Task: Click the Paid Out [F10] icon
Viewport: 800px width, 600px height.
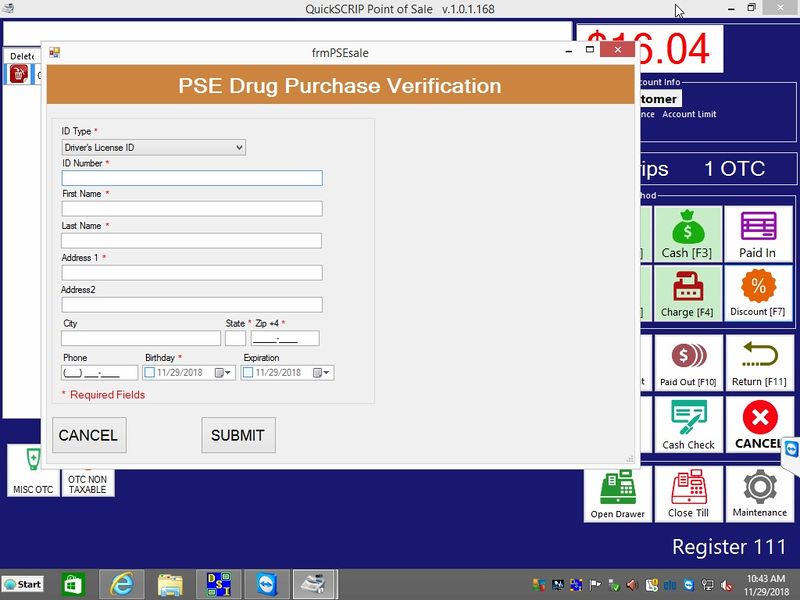Action: 688,362
